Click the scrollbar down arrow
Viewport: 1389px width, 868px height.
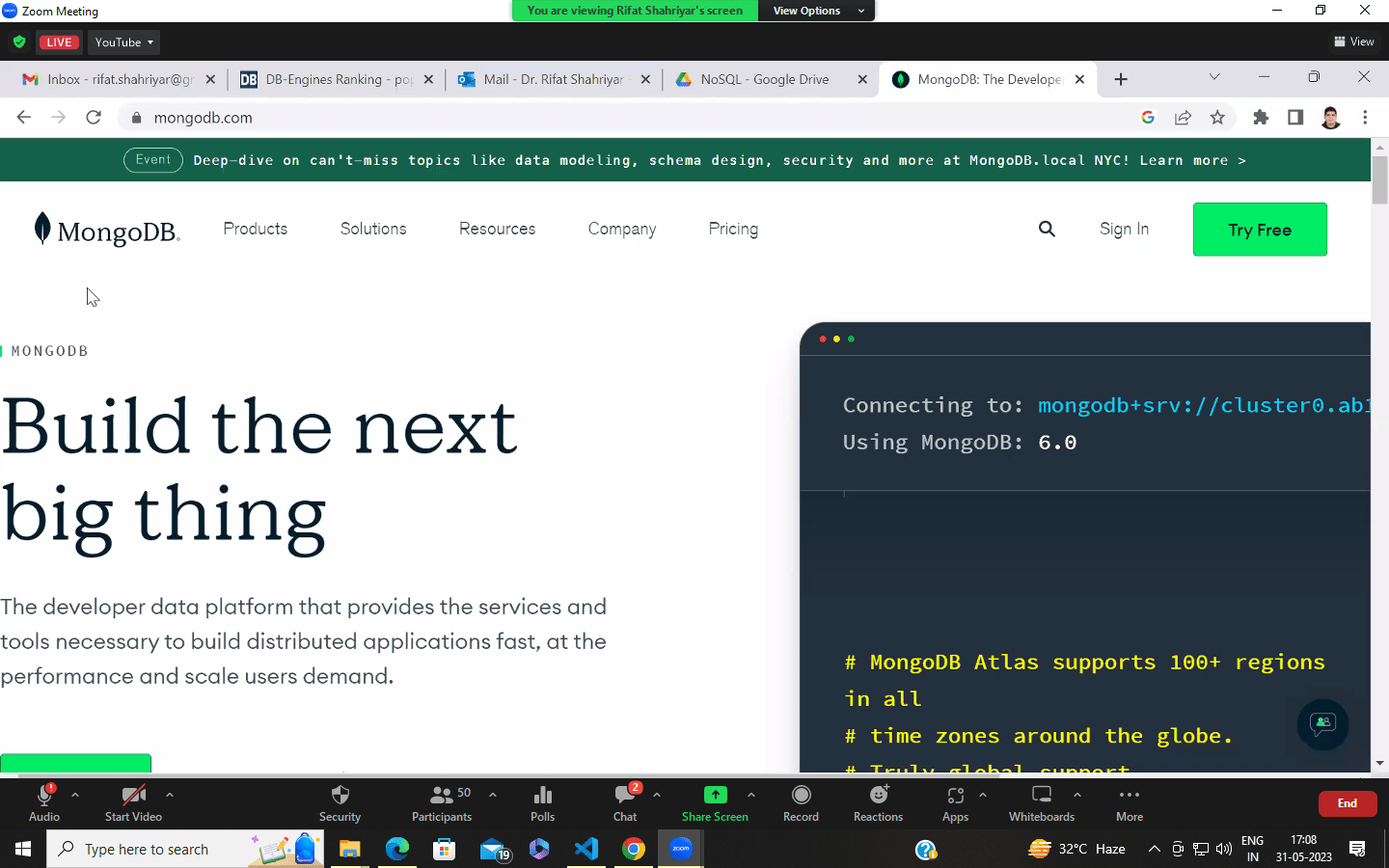[x=1379, y=763]
